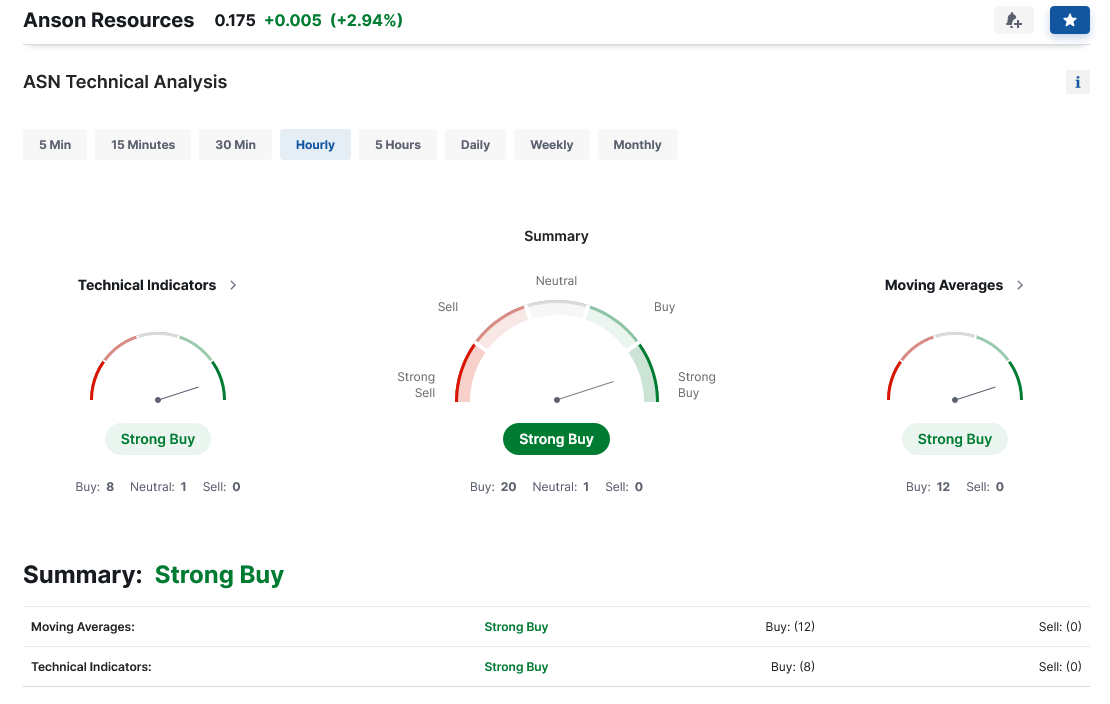Click the Moving Averages: row label in table

(x=83, y=627)
